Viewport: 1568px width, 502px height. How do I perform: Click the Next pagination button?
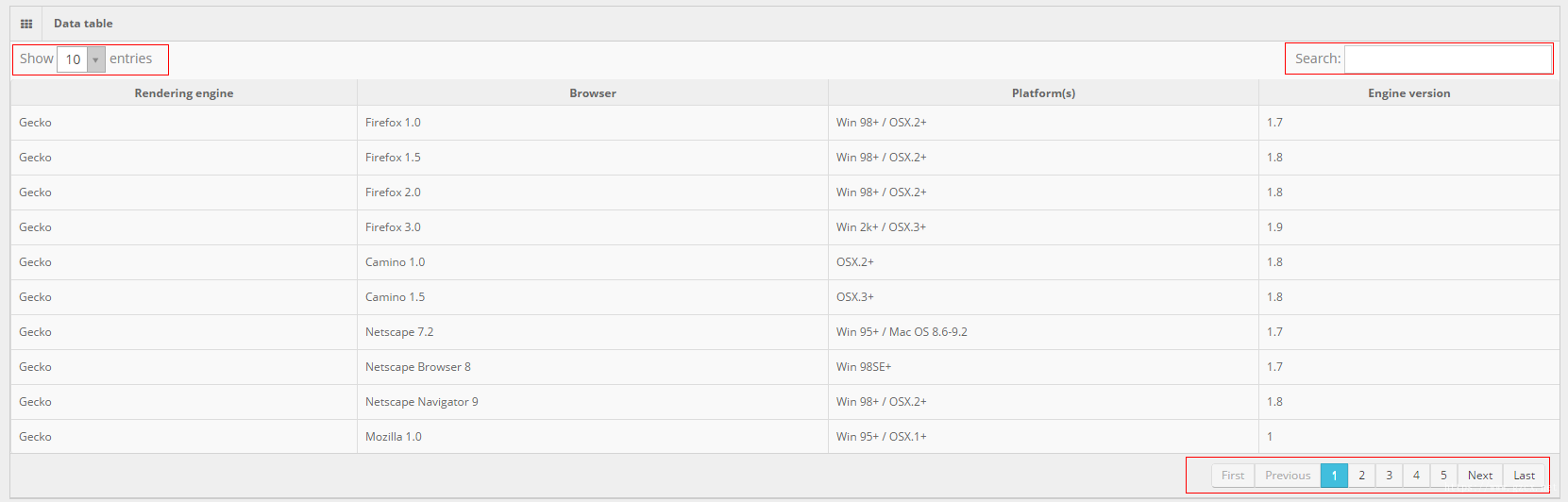coord(1480,476)
